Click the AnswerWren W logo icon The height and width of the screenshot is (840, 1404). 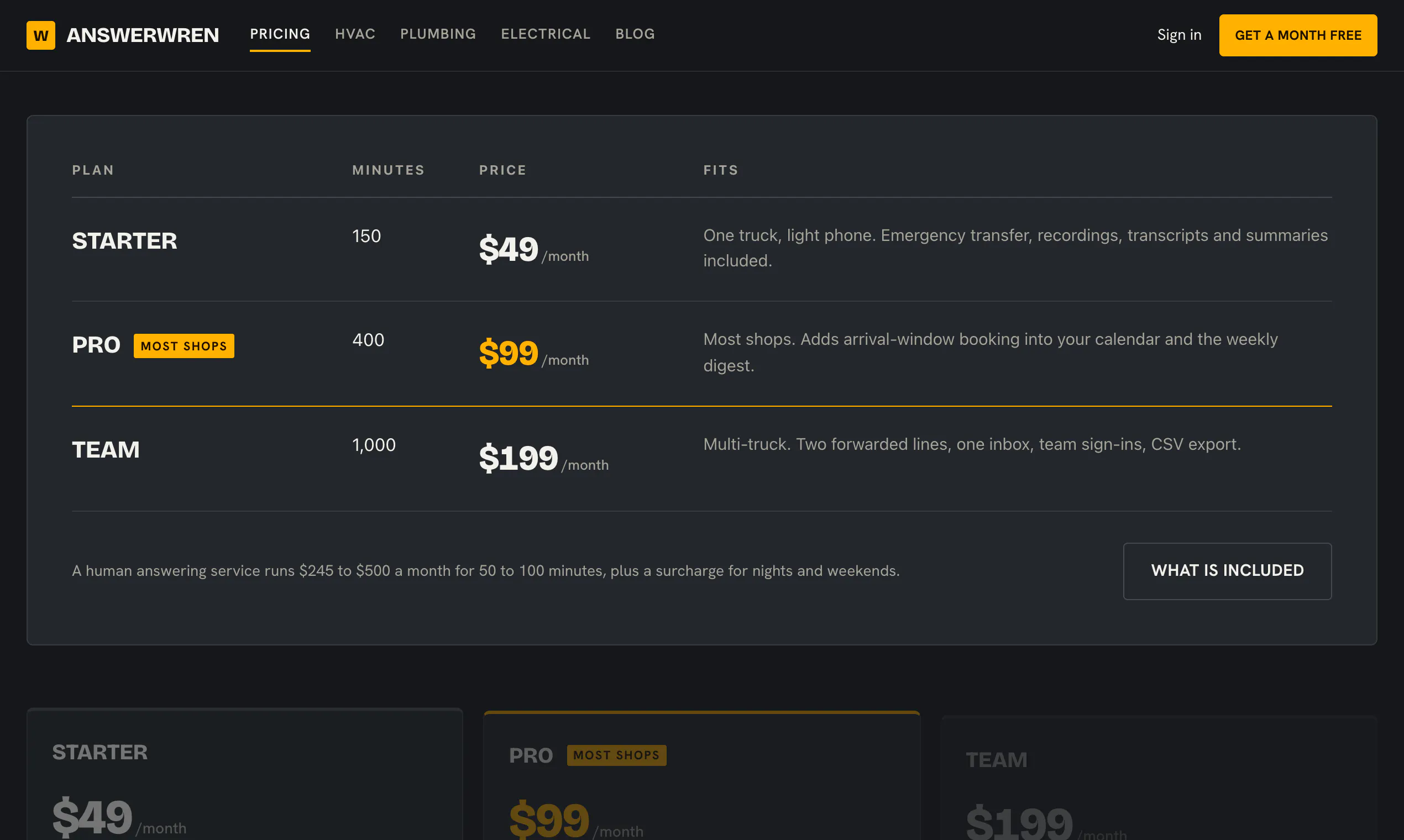[x=41, y=35]
